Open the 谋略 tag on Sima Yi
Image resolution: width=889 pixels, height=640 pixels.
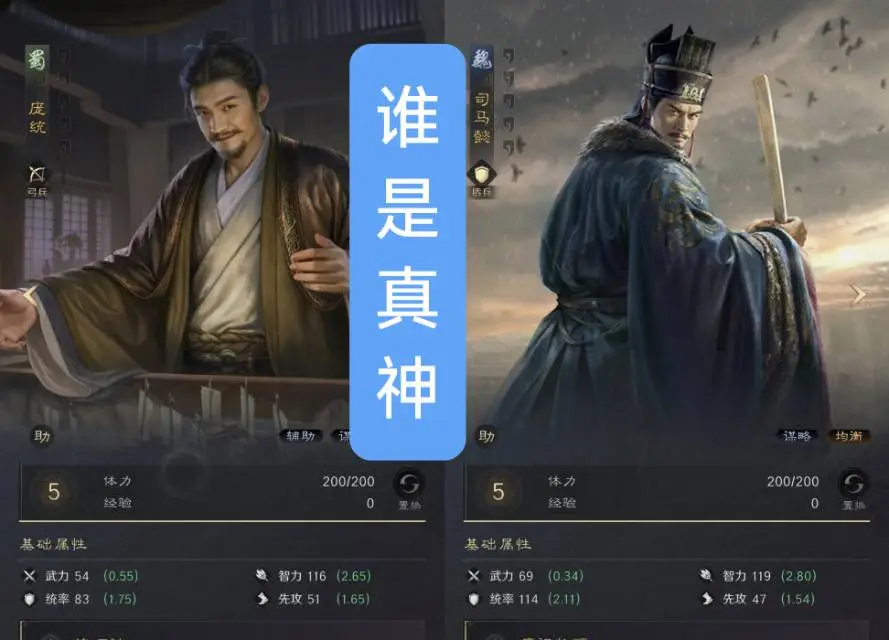coord(797,436)
